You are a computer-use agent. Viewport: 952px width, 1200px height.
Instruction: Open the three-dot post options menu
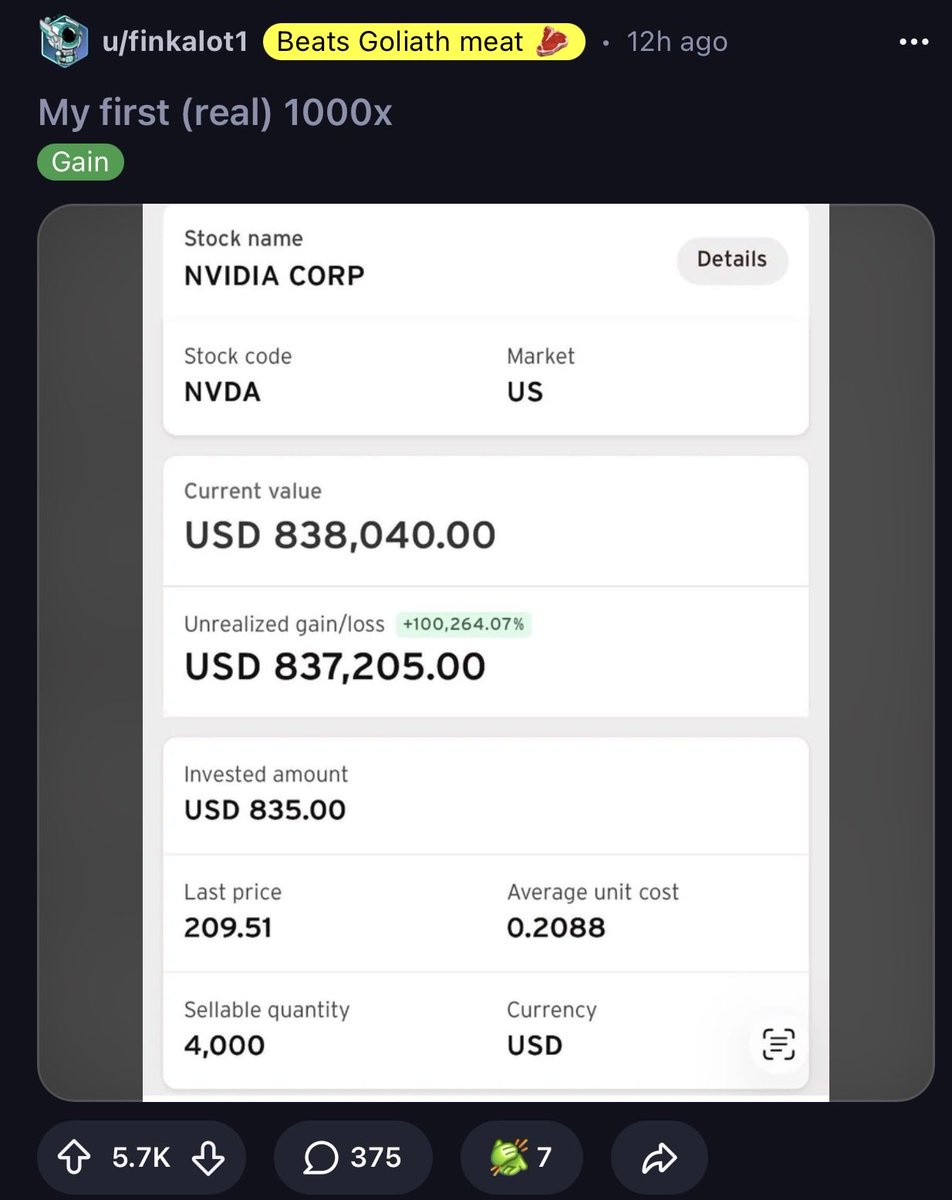pos(914,43)
